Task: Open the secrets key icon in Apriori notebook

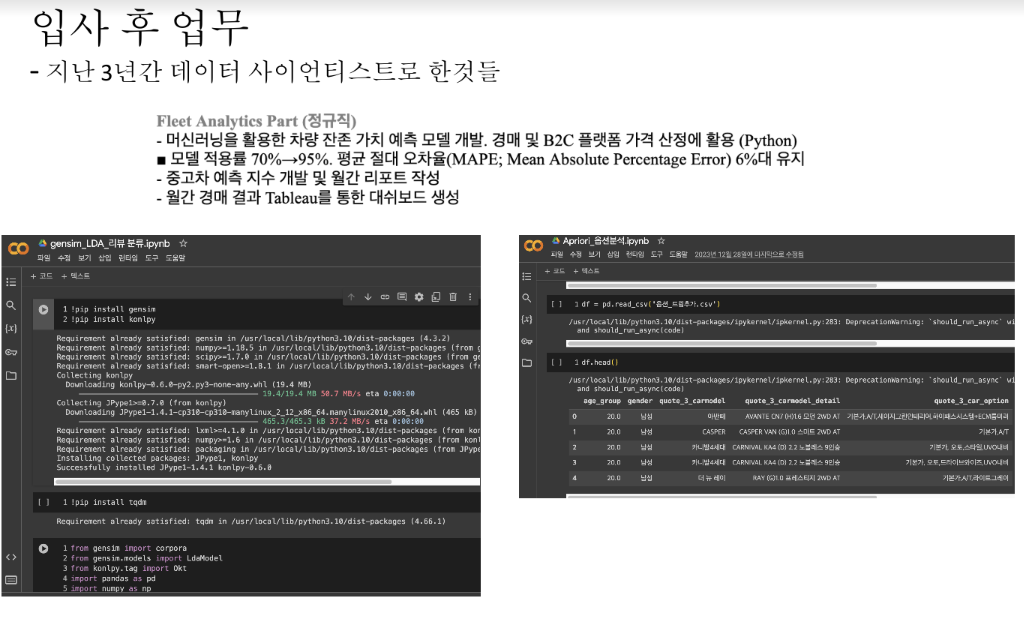Action: tap(528, 341)
